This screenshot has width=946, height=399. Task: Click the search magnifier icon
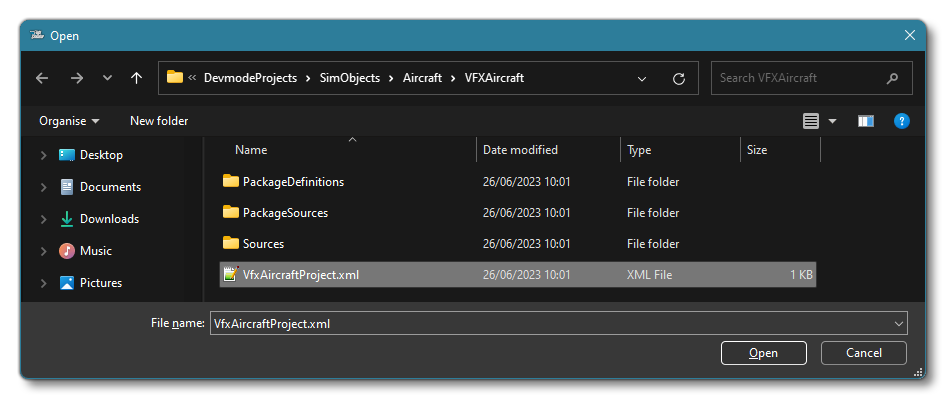[892, 78]
